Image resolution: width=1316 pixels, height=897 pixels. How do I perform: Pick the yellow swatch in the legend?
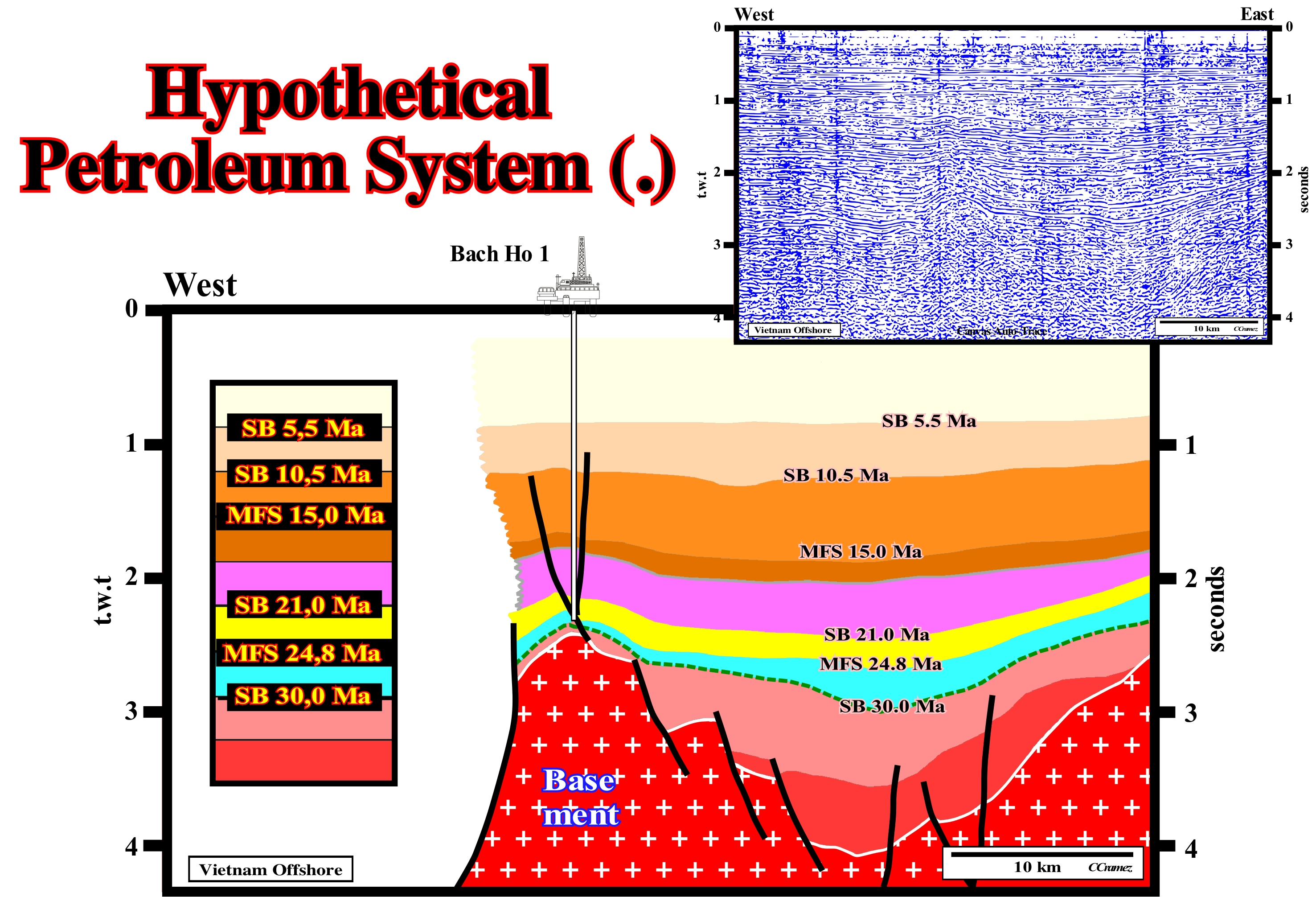[303, 629]
